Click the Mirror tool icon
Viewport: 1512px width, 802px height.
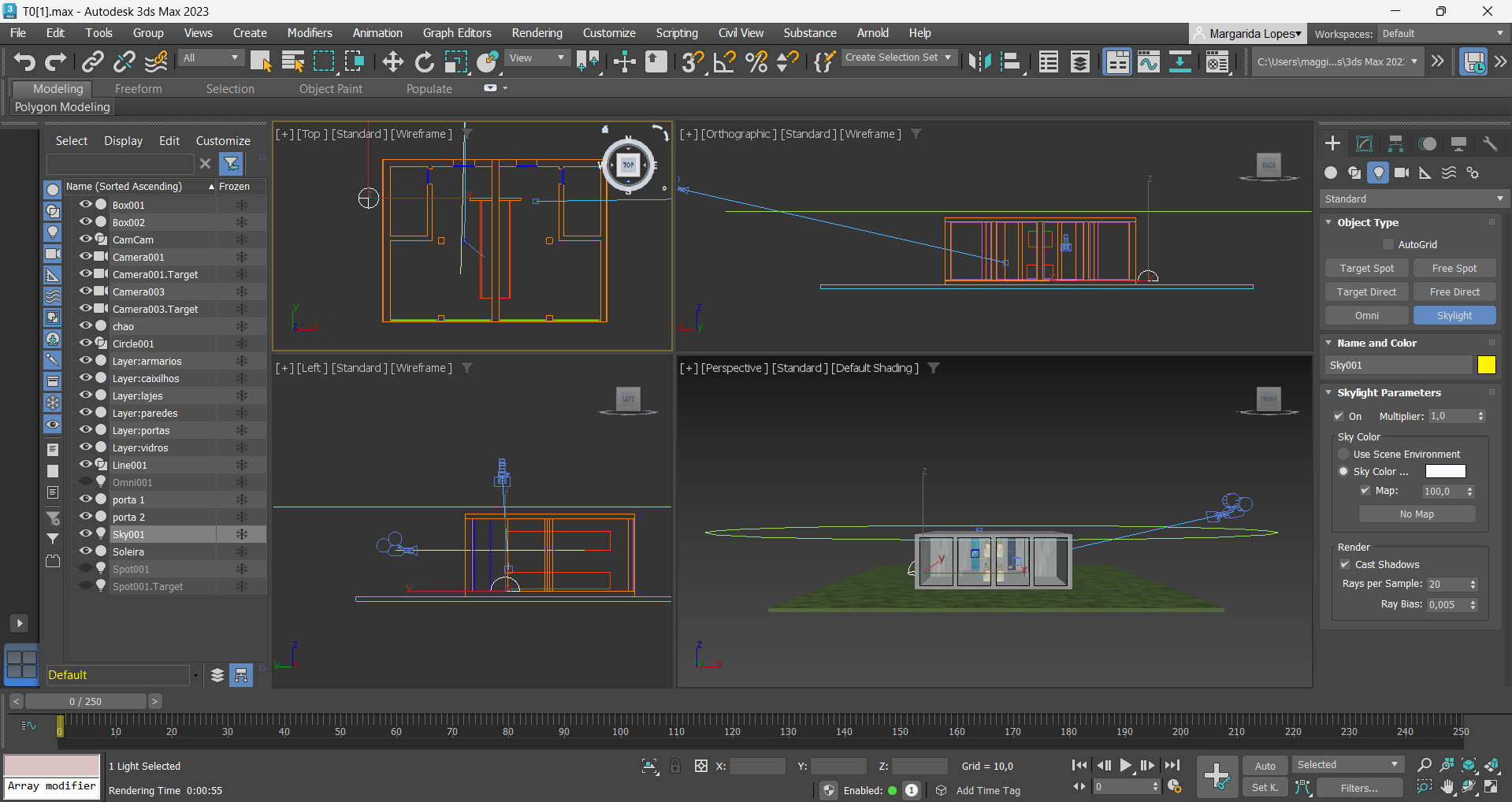point(979,61)
